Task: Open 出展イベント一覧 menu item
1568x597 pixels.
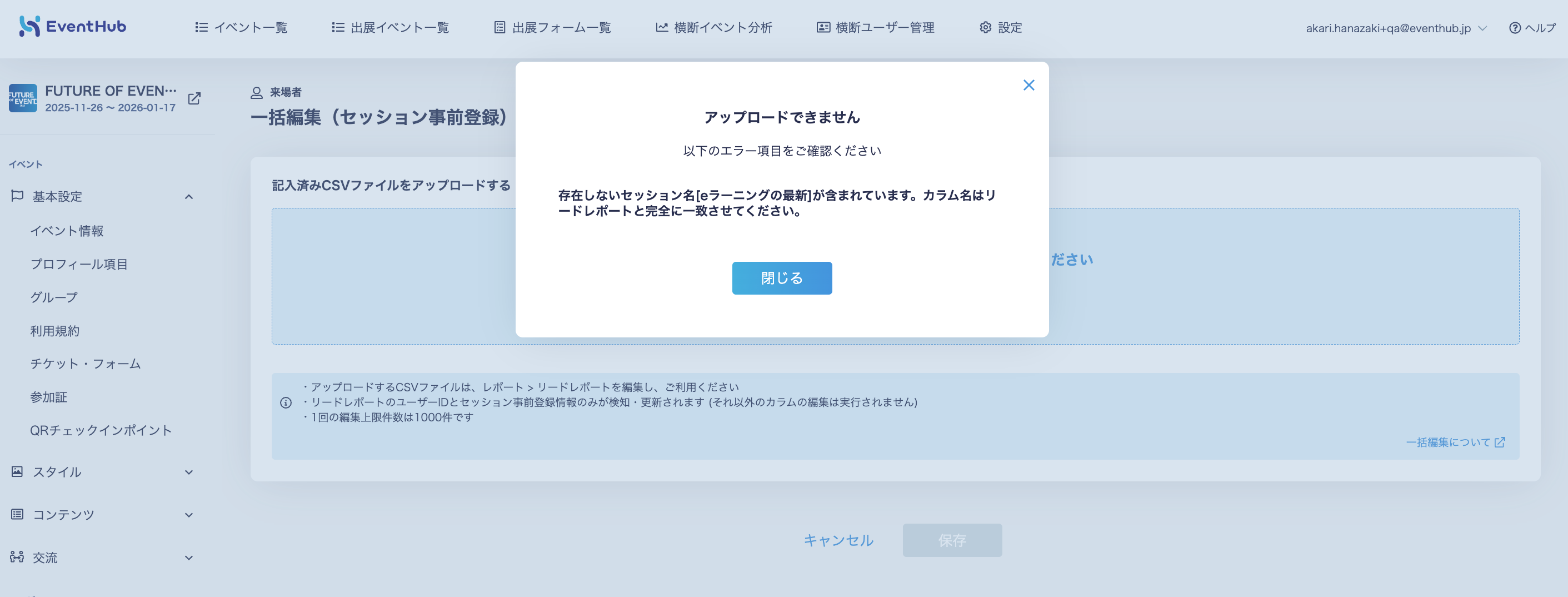Action: (390, 27)
